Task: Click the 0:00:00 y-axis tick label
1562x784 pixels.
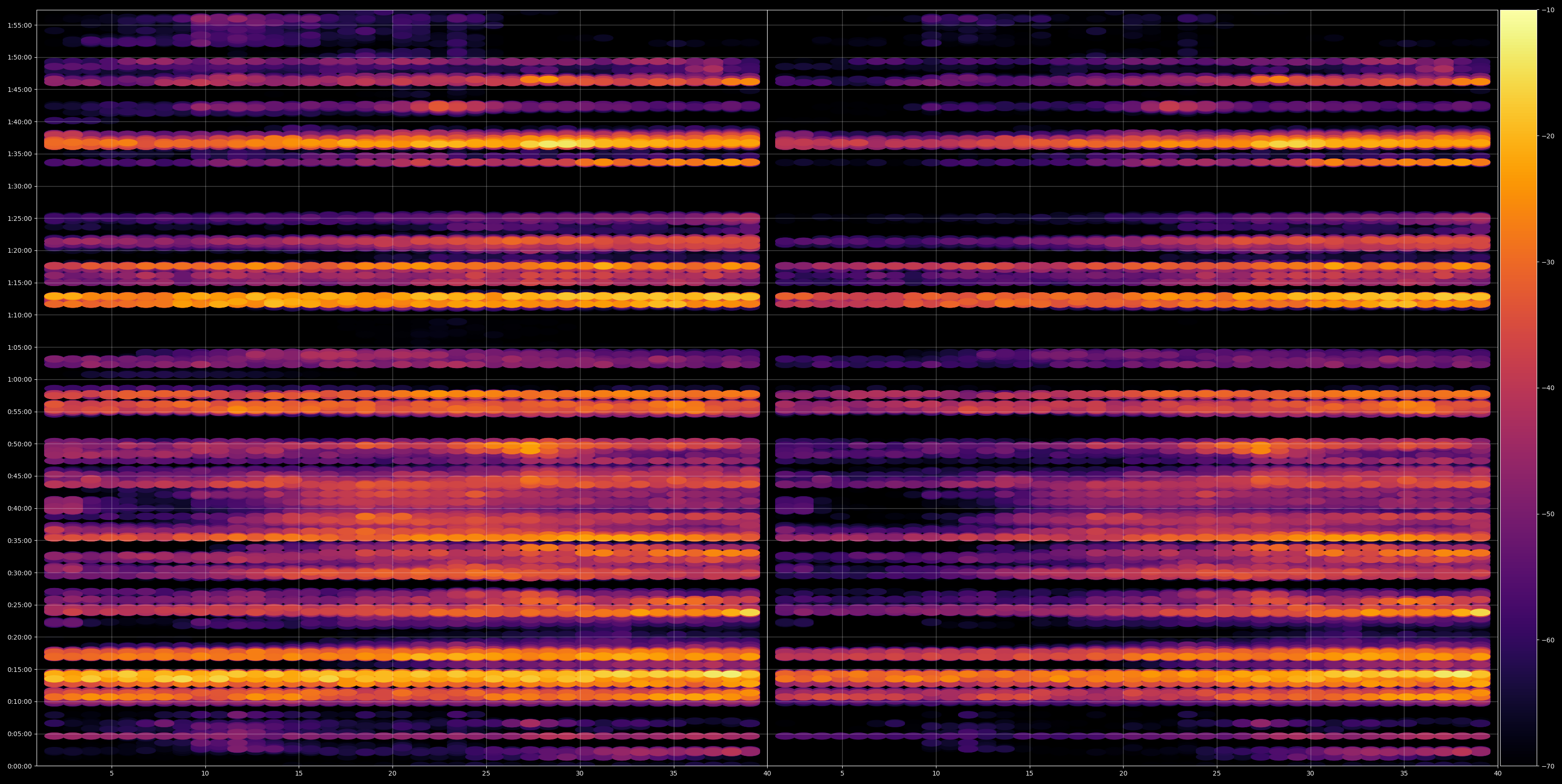Action: point(19,766)
